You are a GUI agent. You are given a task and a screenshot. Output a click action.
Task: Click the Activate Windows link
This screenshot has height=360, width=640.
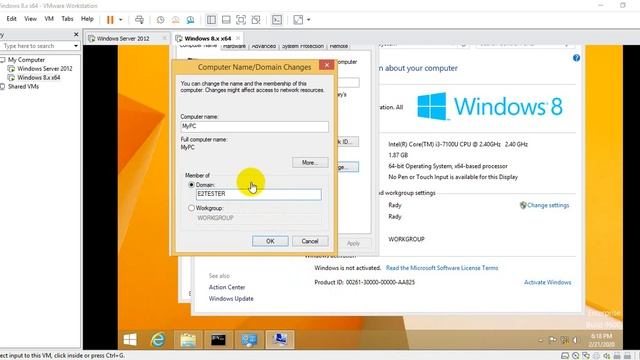[x=548, y=282]
